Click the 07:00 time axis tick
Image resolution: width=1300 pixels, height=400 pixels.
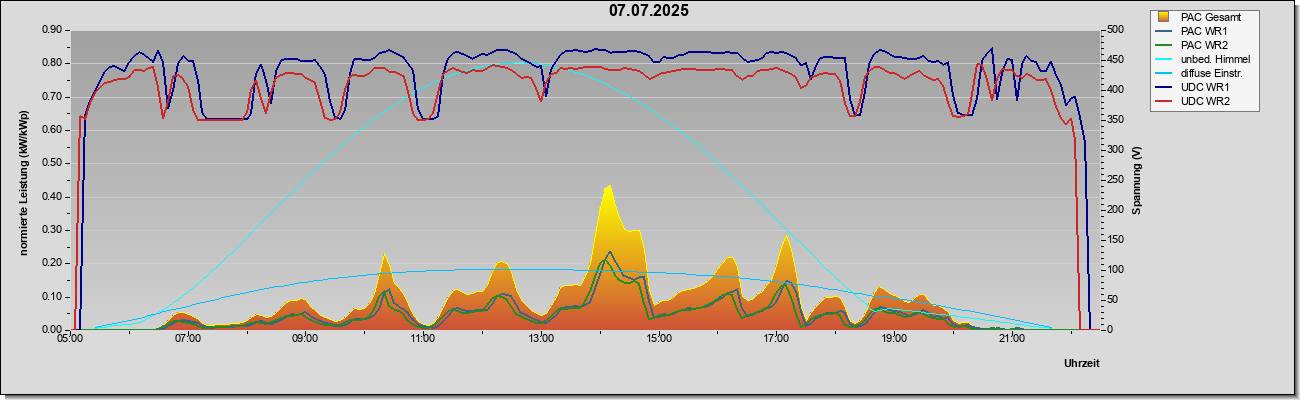point(188,340)
